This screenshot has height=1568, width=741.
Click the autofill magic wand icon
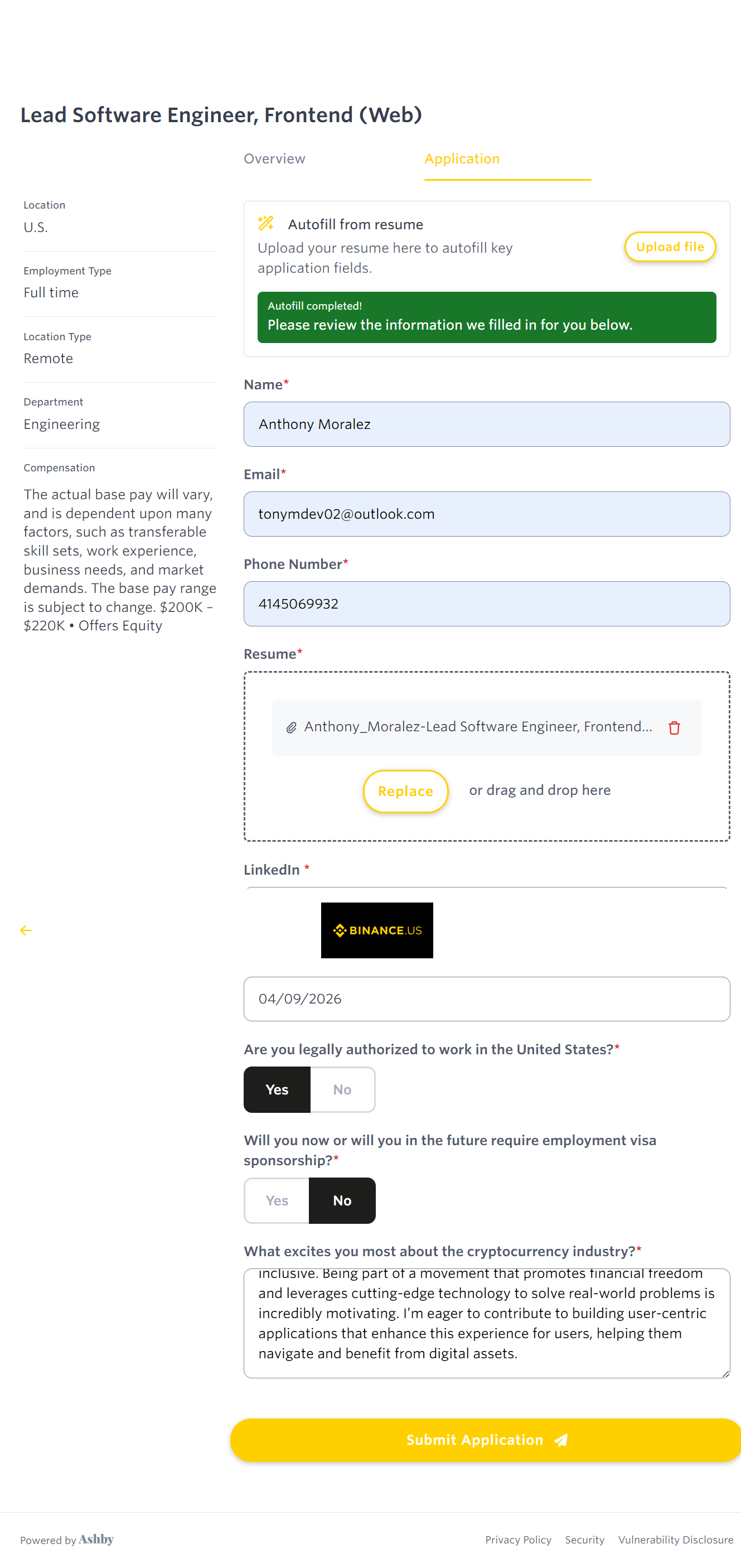[x=266, y=224]
